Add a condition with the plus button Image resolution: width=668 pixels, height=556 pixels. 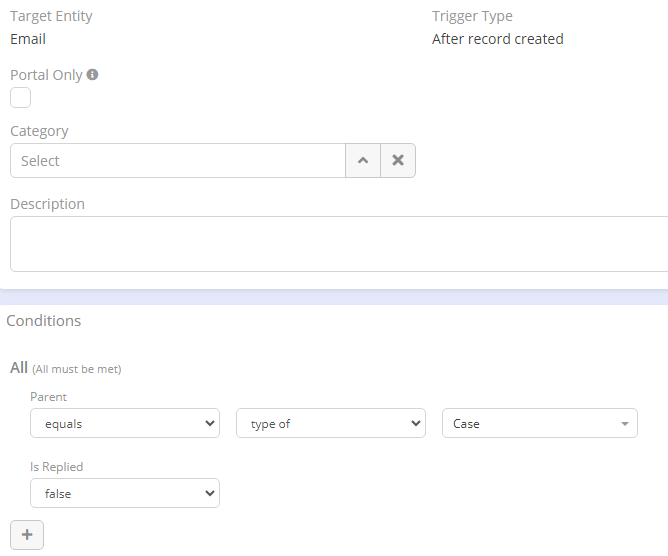[27, 535]
